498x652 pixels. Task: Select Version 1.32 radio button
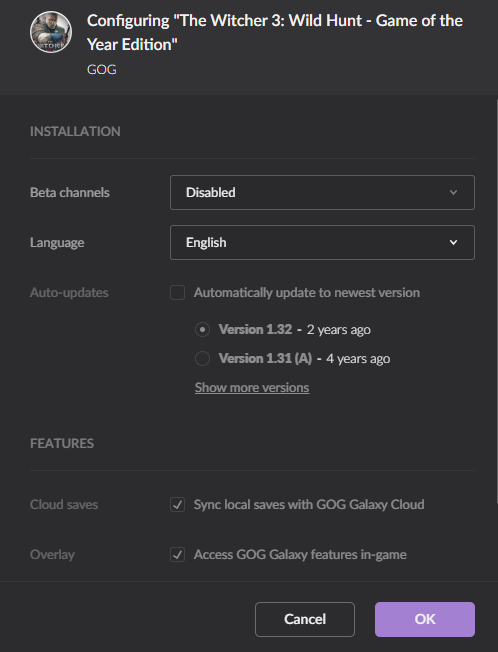pyautogui.click(x=202, y=330)
